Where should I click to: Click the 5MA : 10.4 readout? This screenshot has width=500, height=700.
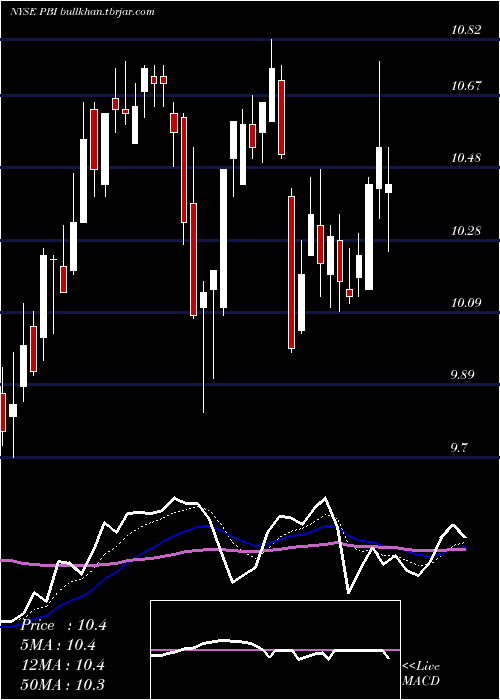pos(58,645)
